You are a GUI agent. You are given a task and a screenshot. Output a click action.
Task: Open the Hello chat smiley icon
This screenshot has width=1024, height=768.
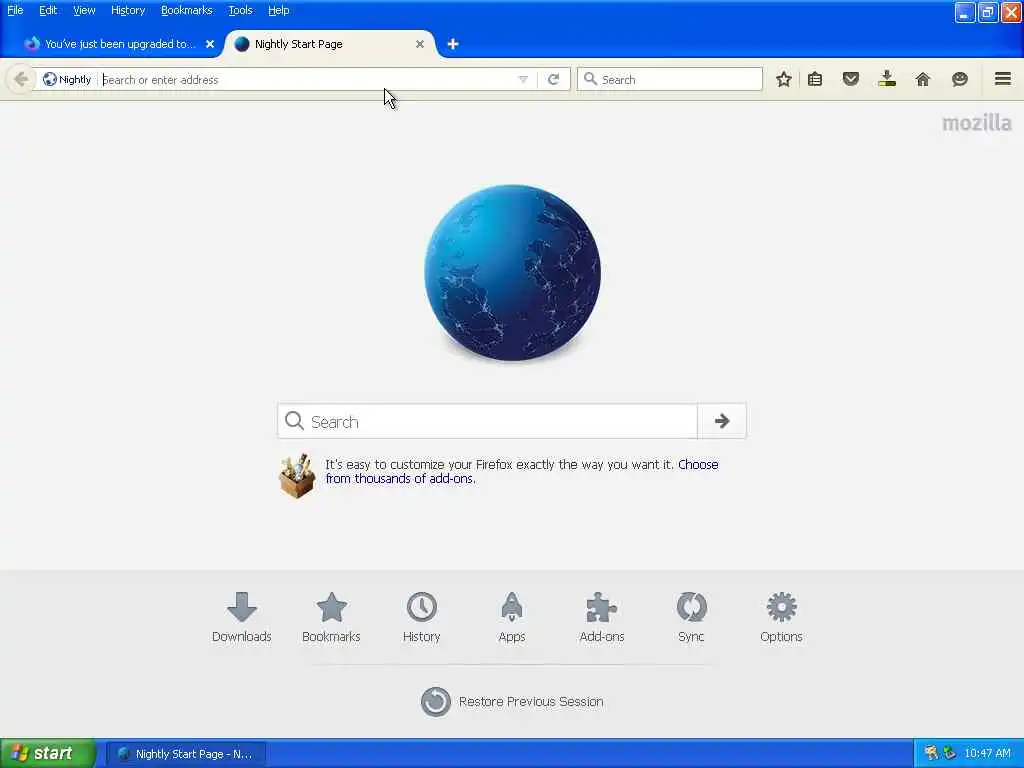tap(959, 79)
